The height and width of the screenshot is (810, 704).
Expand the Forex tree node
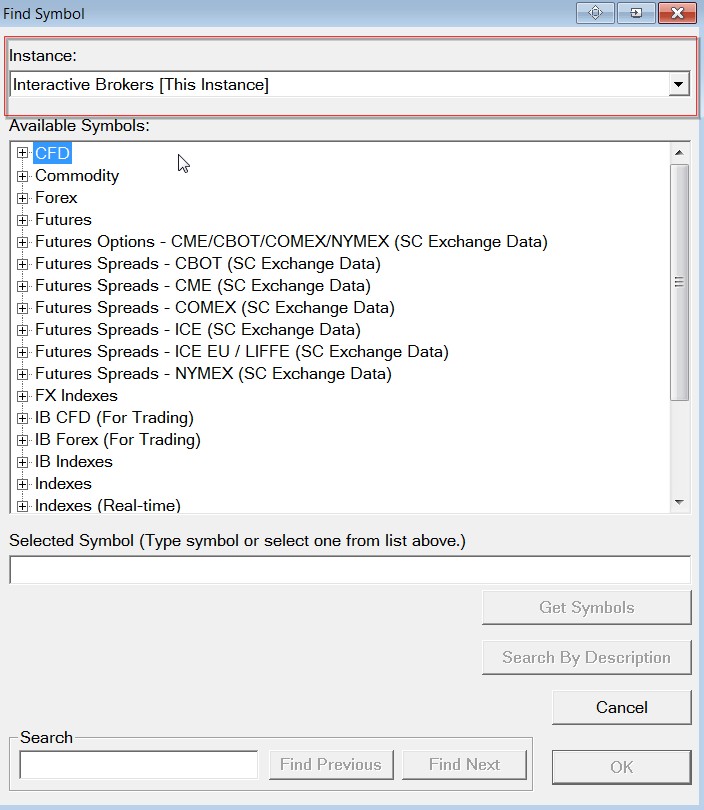click(x=22, y=198)
